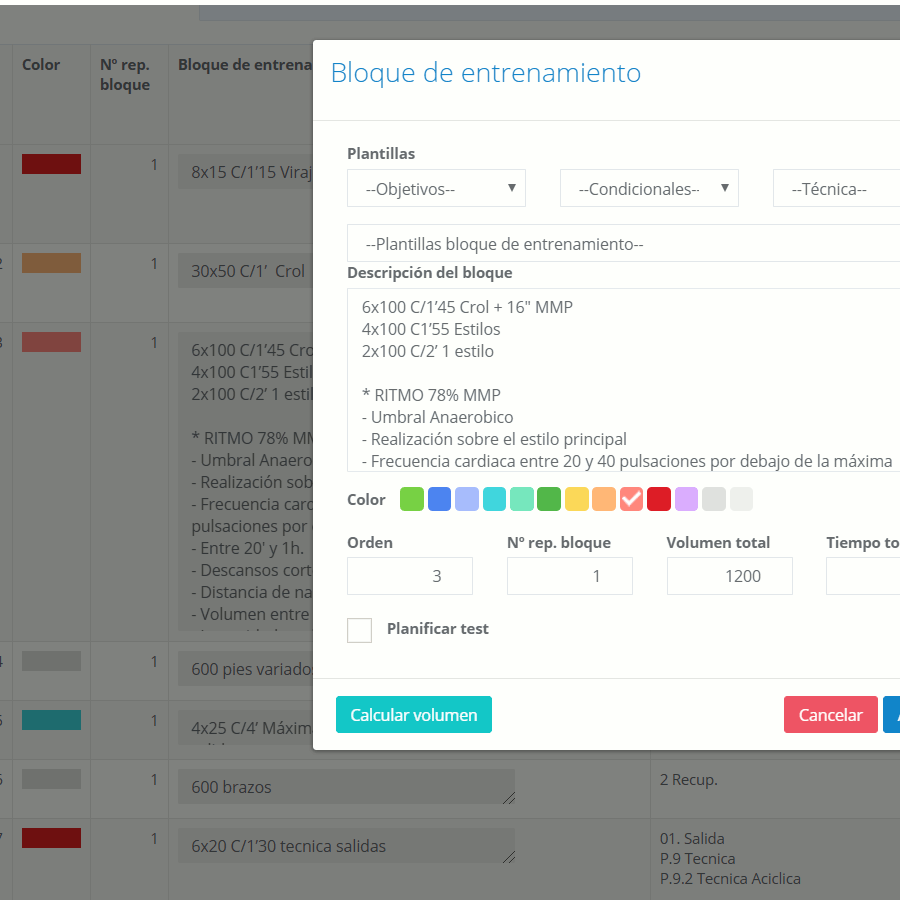900x900 pixels.
Task: Click the 01. Salida text
Action: click(x=692, y=839)
